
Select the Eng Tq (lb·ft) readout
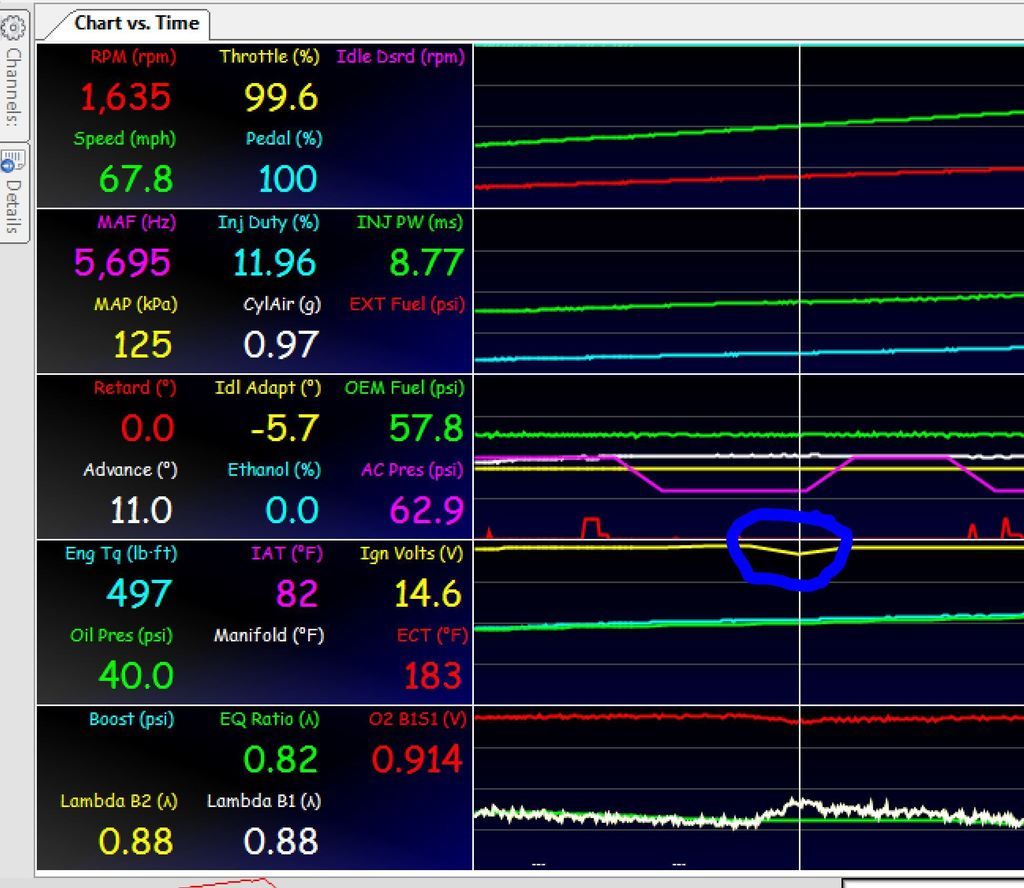click(x=138, y=594)
